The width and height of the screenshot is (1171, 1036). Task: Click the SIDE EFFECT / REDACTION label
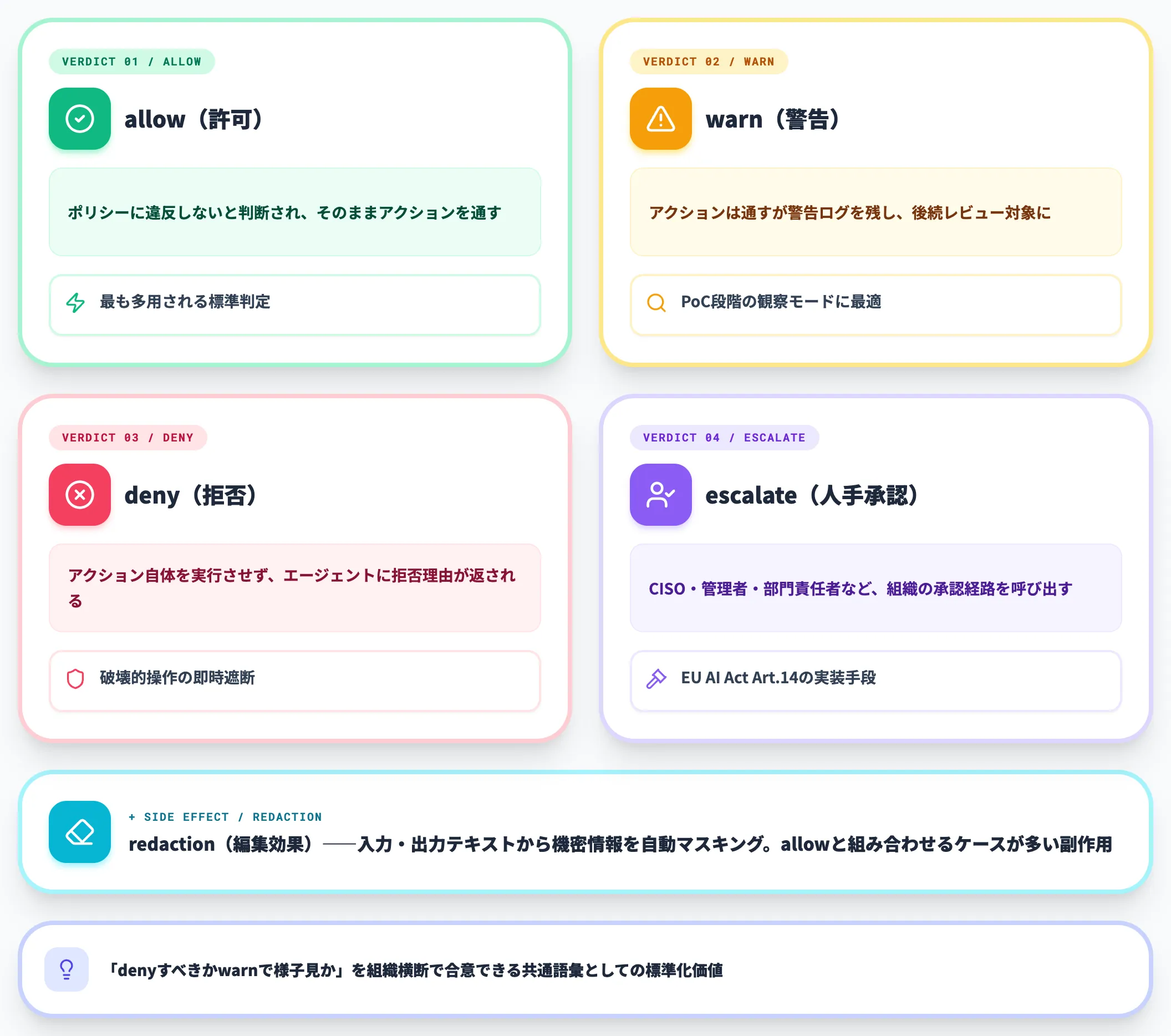point(225,816)
